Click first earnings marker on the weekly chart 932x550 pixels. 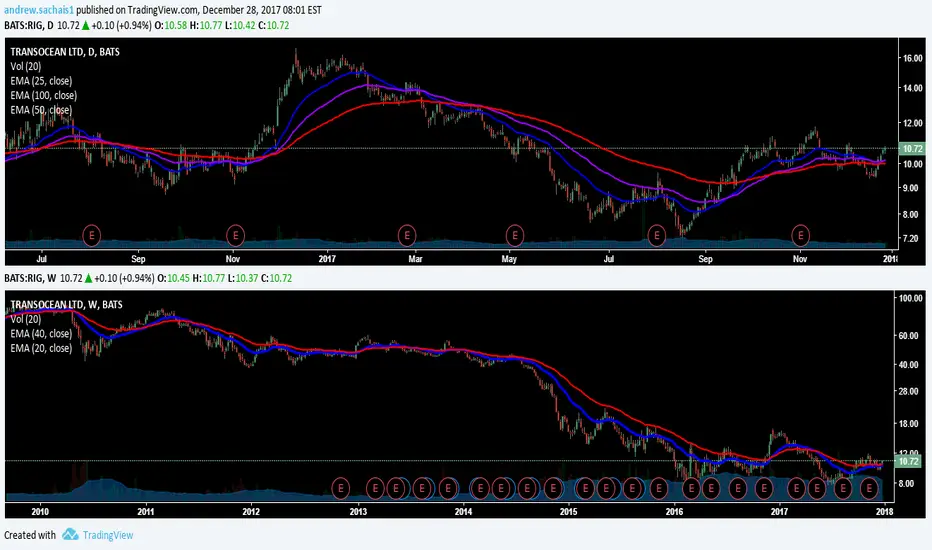pos(341,488)
